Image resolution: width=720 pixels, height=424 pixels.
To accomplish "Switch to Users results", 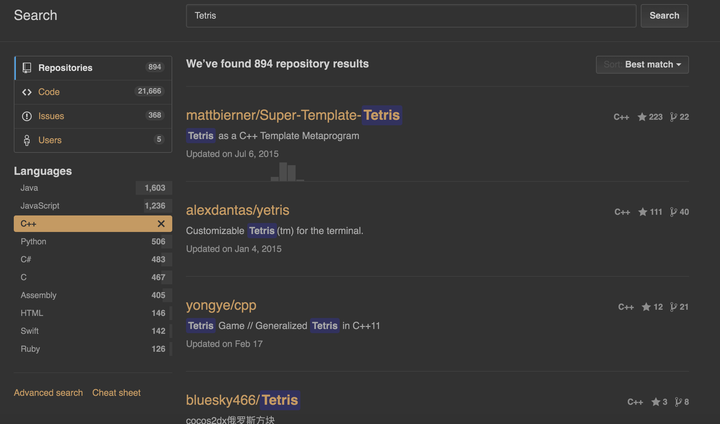I will tap(93, 140).
